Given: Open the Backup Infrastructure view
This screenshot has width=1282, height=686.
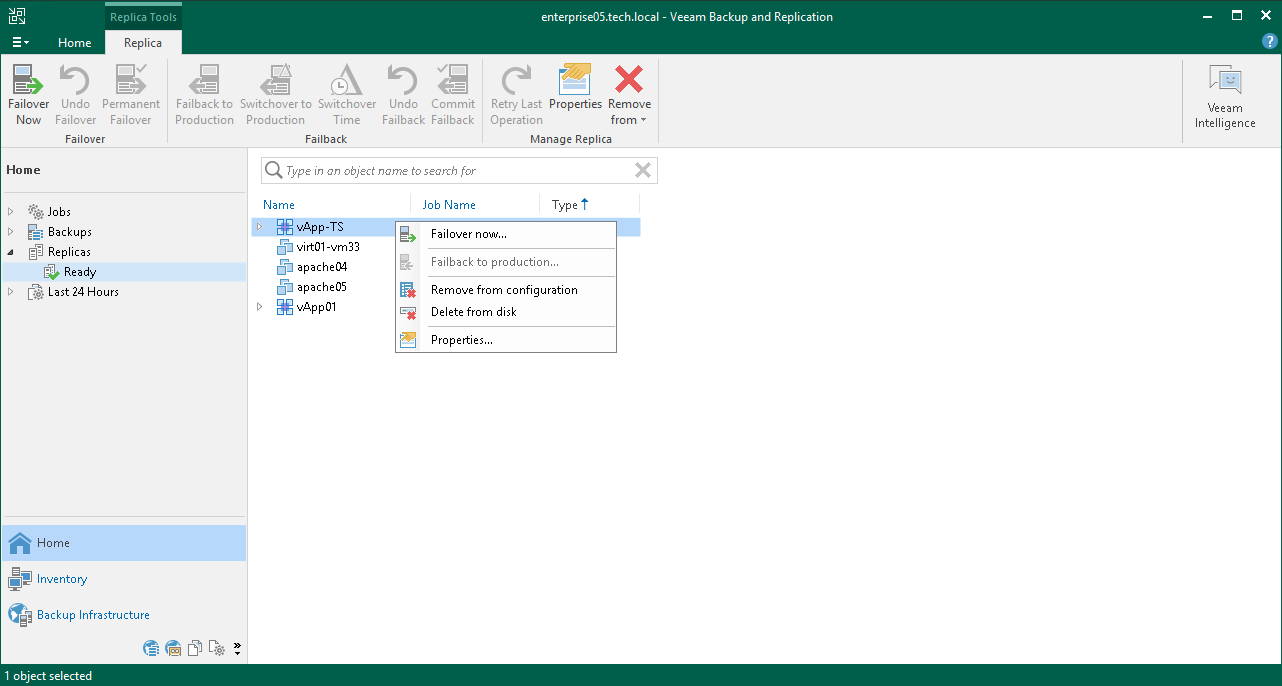Looking at the screenshot, I should pos(123,615).
